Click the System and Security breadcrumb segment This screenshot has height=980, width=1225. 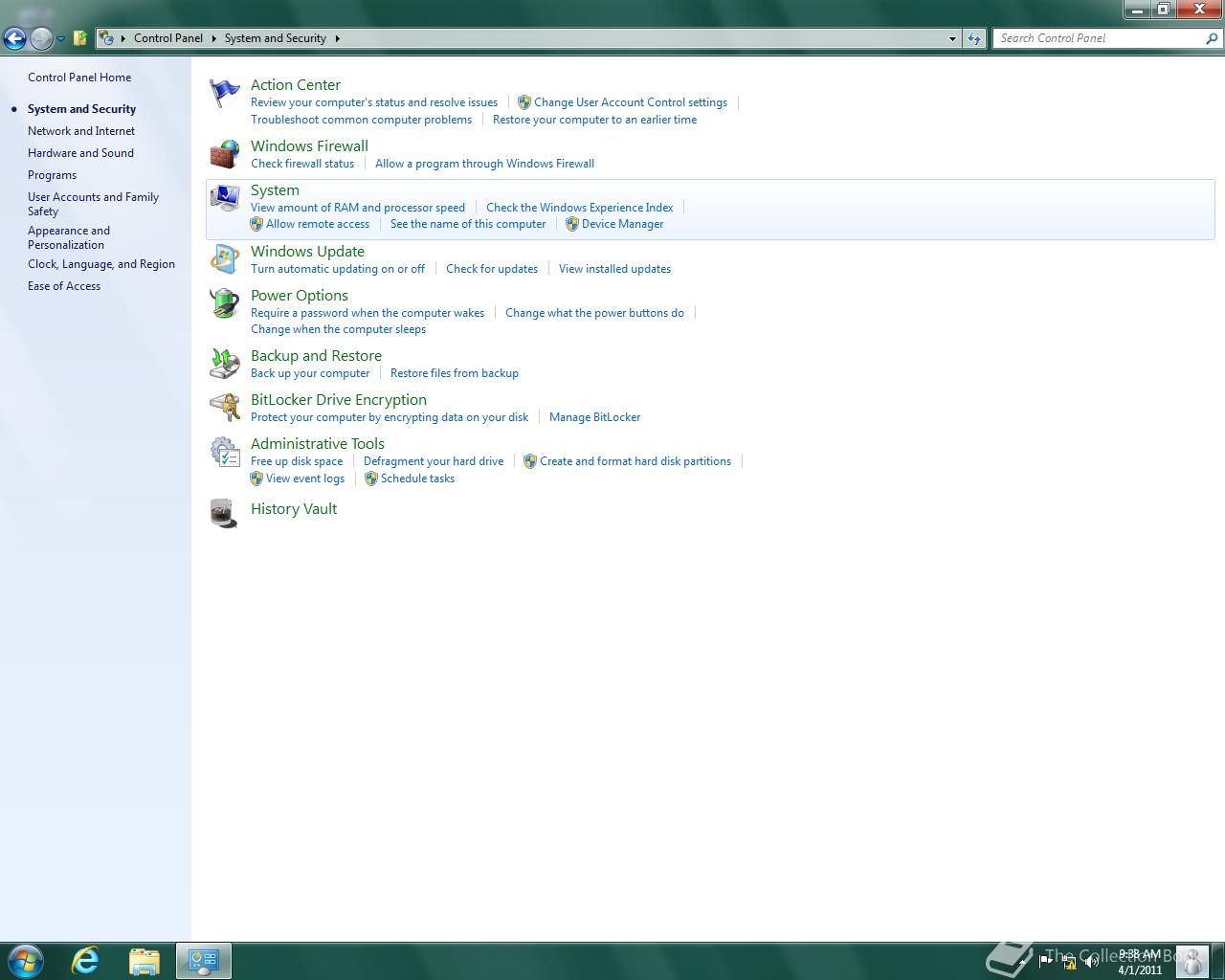[x=276, y=38]
